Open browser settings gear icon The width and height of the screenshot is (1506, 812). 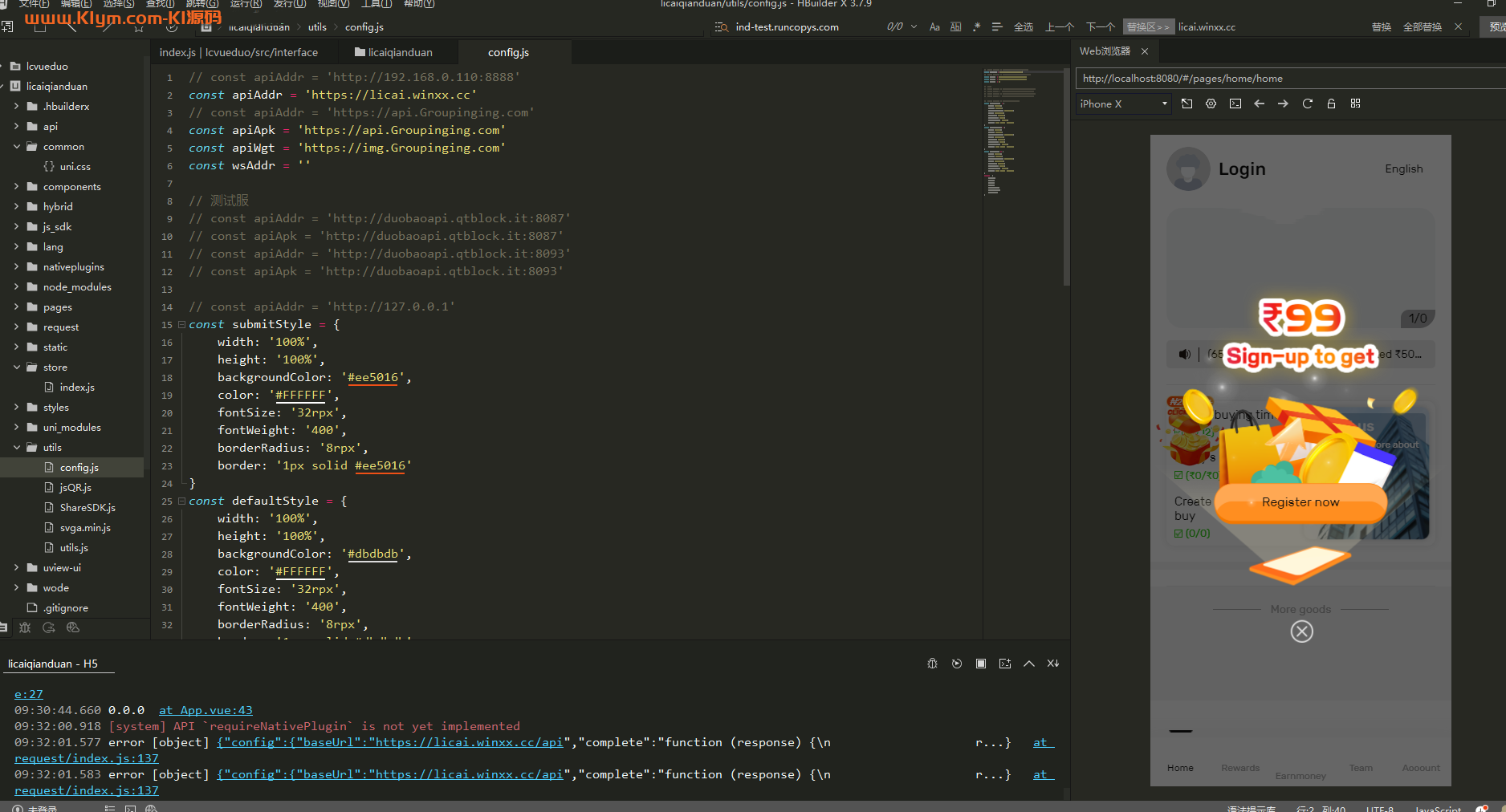pyautogui.click(x=1211, y=104)
